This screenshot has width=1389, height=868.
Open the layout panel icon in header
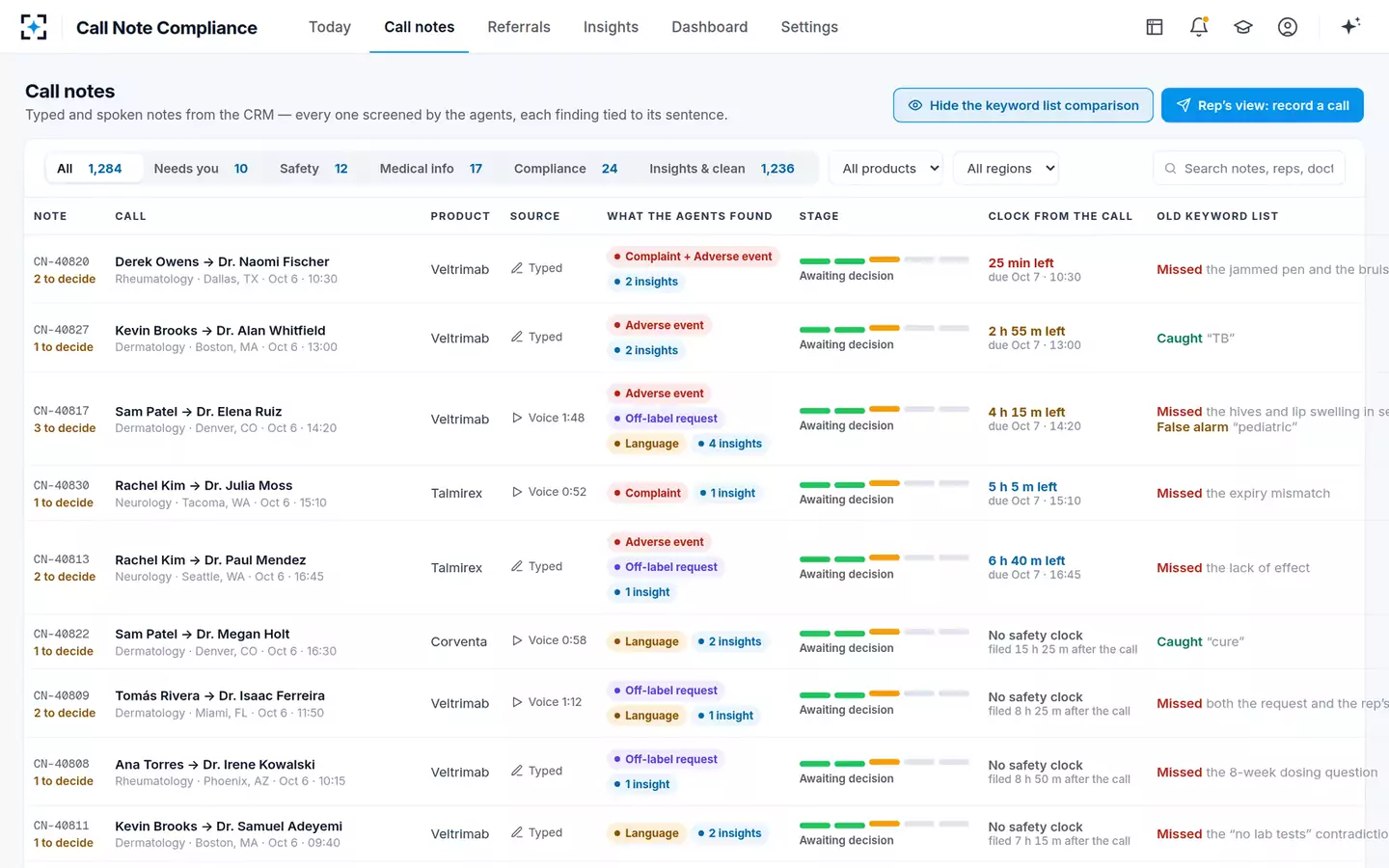point(1155,27)
